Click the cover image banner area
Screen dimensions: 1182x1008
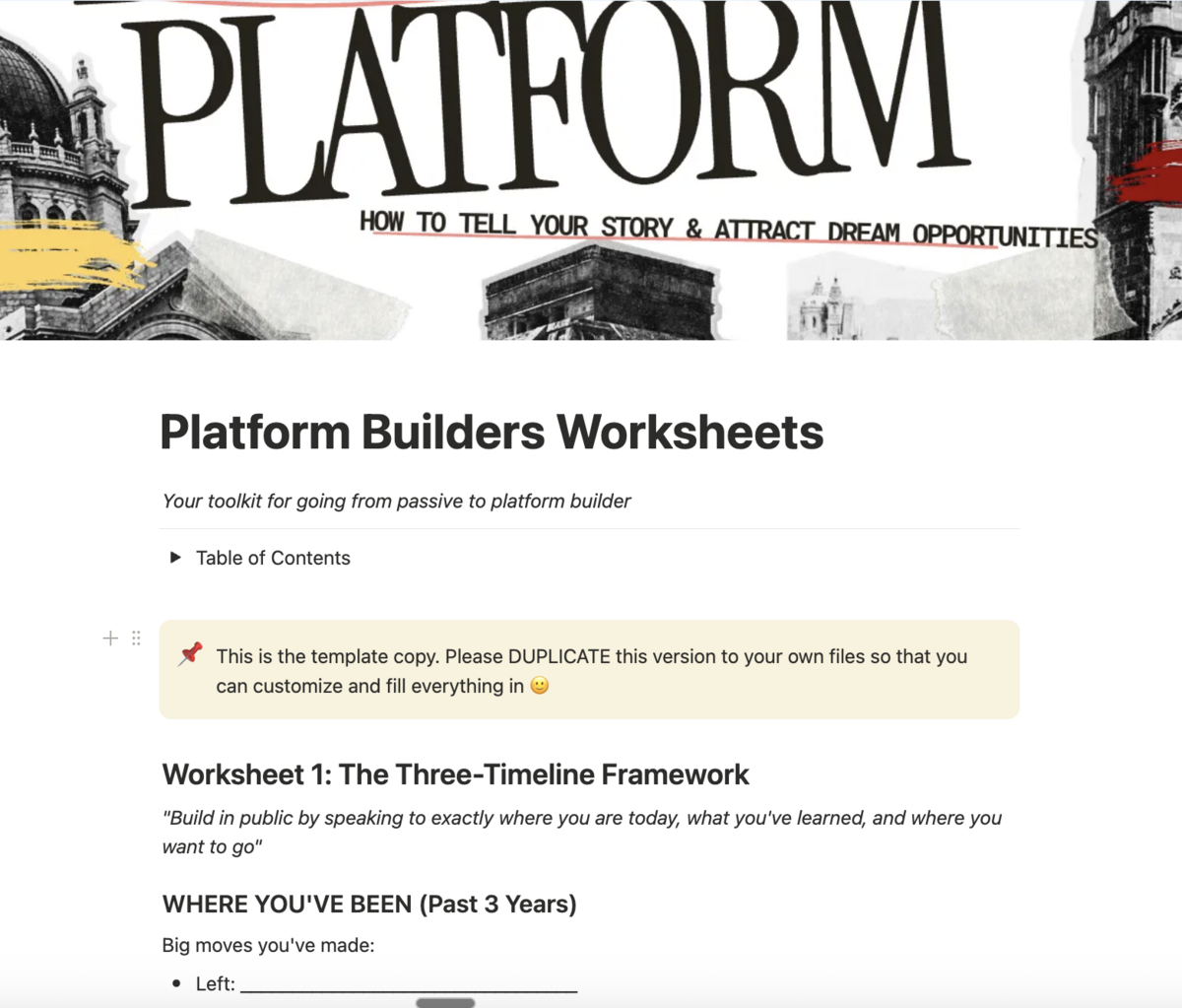[591, 172]
